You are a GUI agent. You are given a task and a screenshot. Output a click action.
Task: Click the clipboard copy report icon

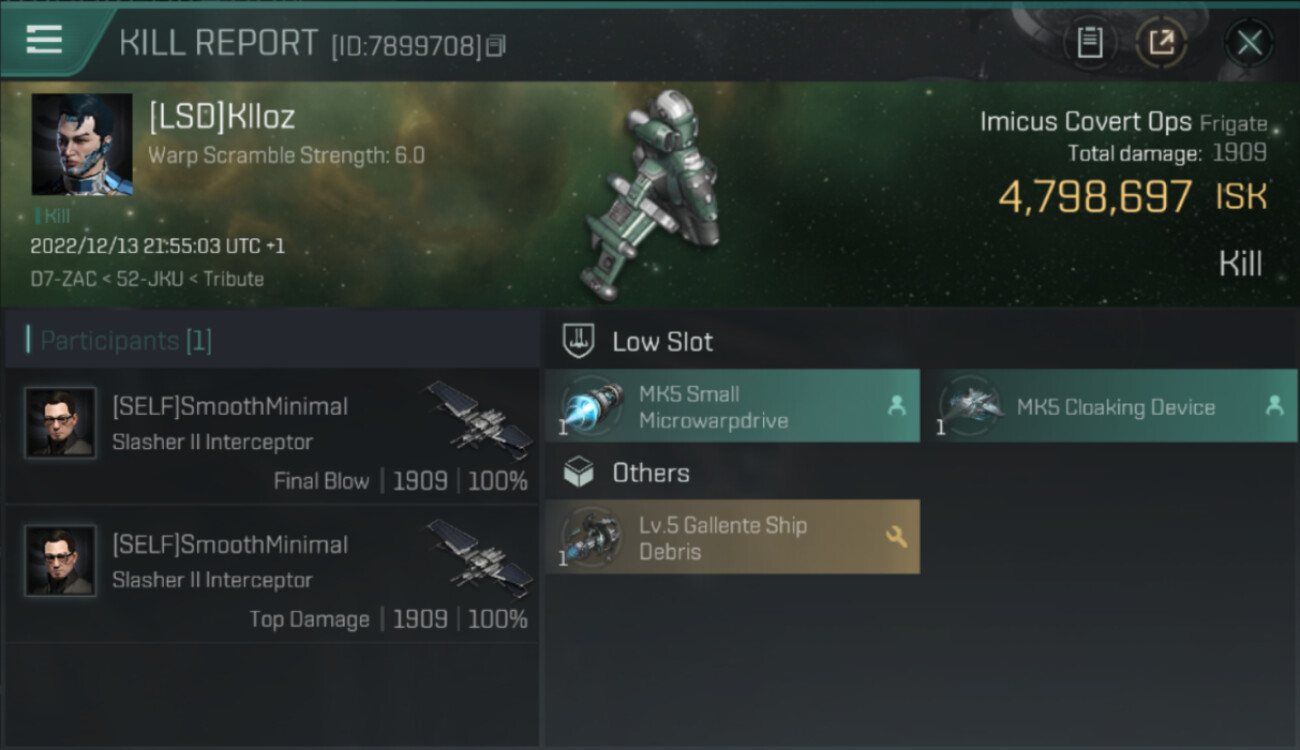pos(1089,43)
